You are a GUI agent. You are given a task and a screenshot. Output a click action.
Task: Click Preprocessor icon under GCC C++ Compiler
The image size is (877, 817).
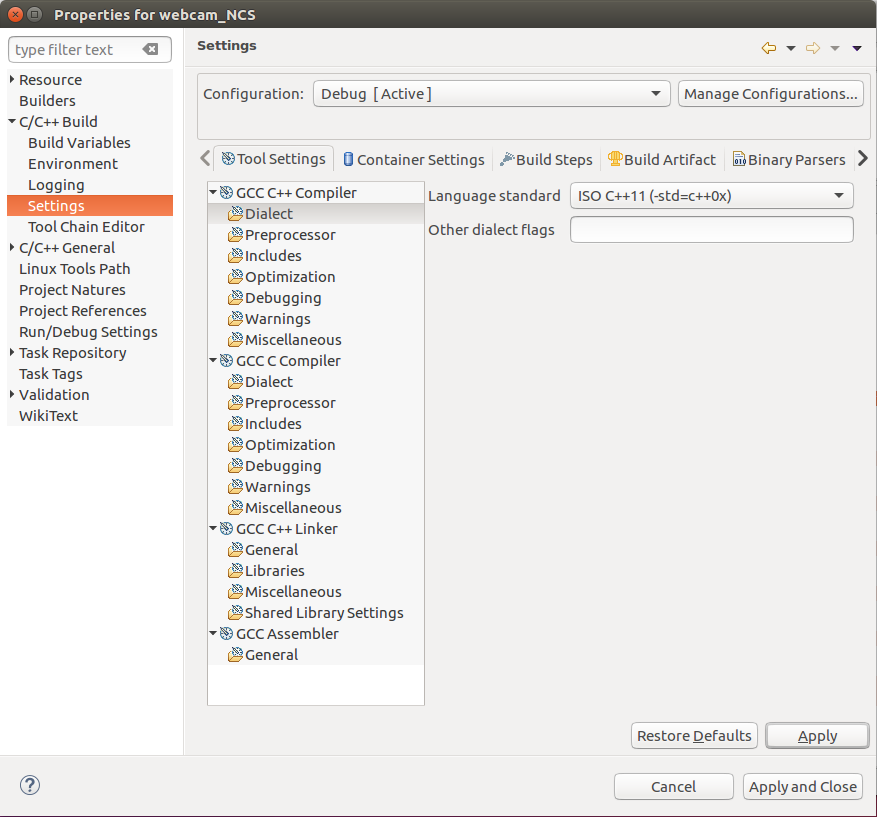[x=235, y=235]
